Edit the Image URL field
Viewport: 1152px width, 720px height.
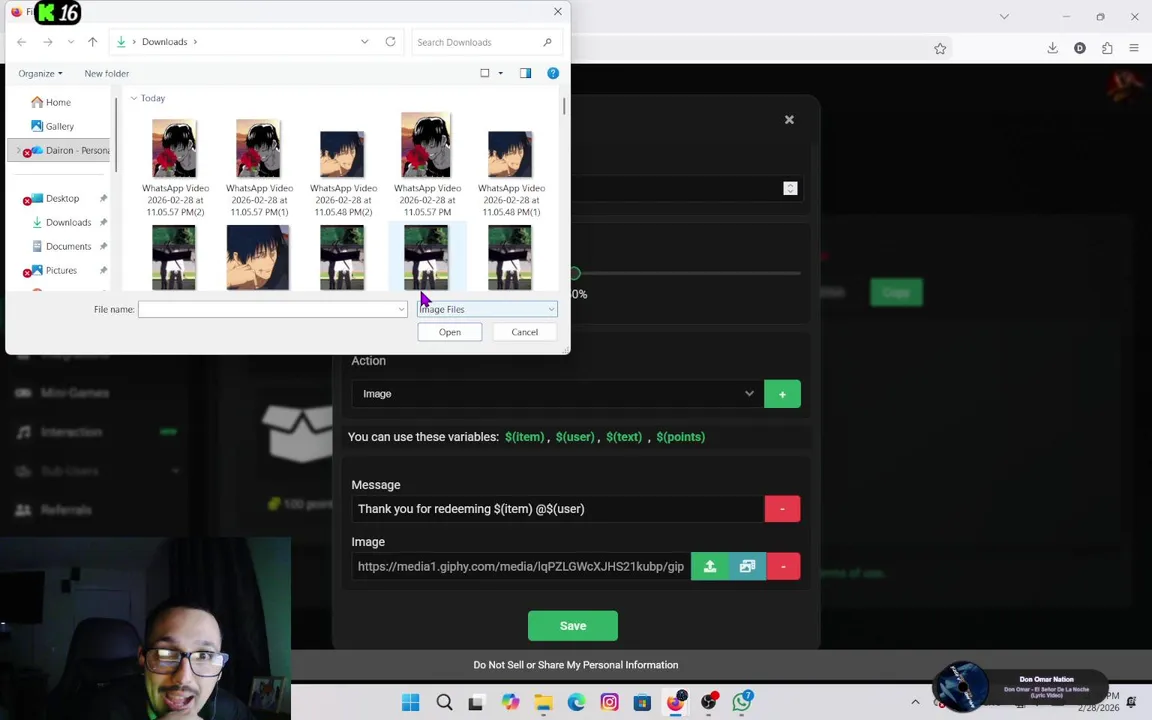(521, 566)
